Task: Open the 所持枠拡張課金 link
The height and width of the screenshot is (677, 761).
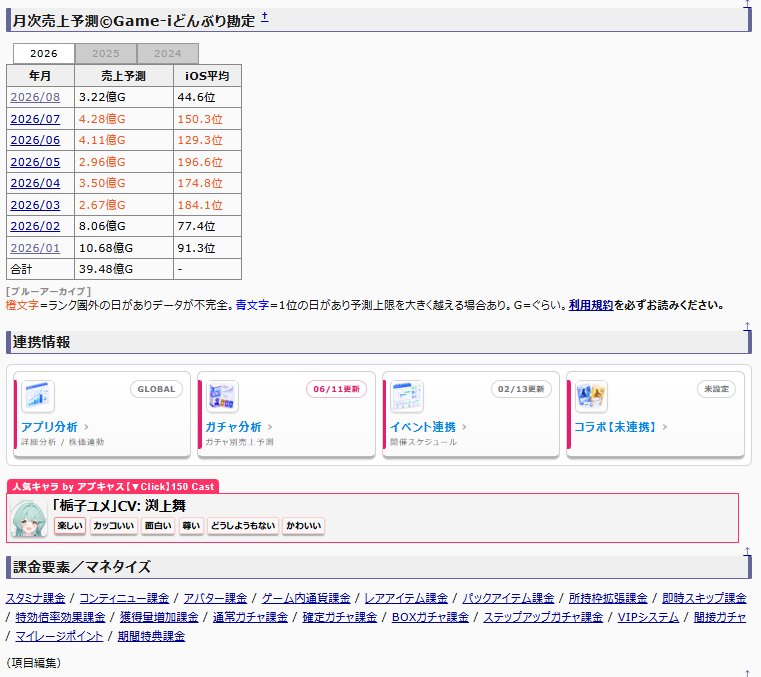Action: 608,598
